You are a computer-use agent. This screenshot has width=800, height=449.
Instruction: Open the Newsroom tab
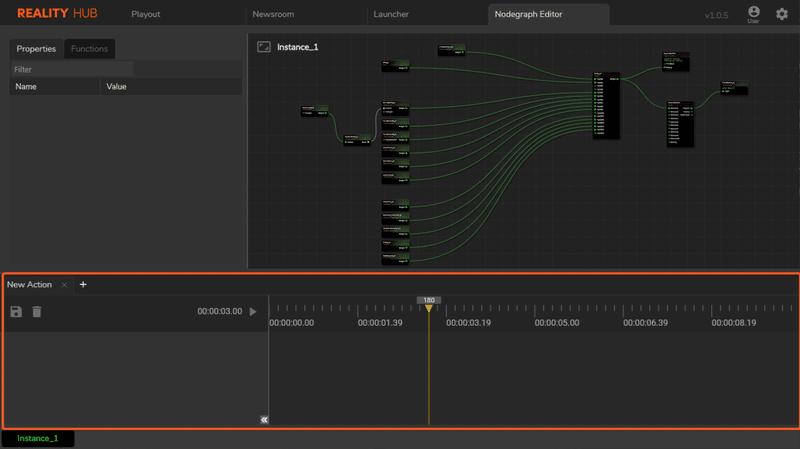[x=273, y=14]
